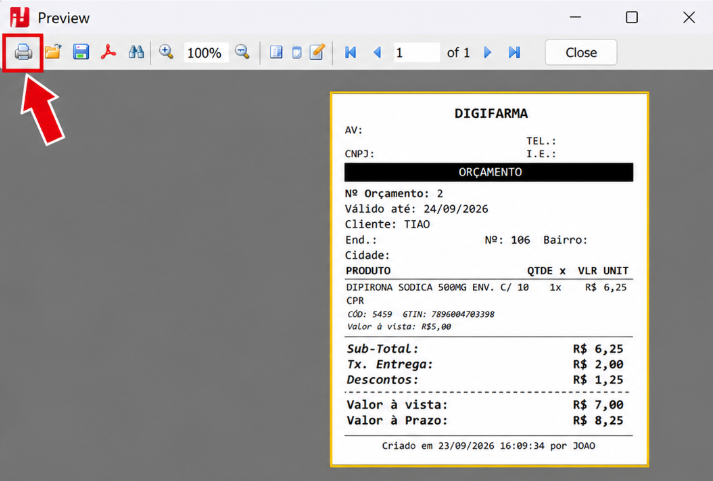The image size is (713, 481).
Task: Click the 100% zoom level field
Action: [206, 53]
